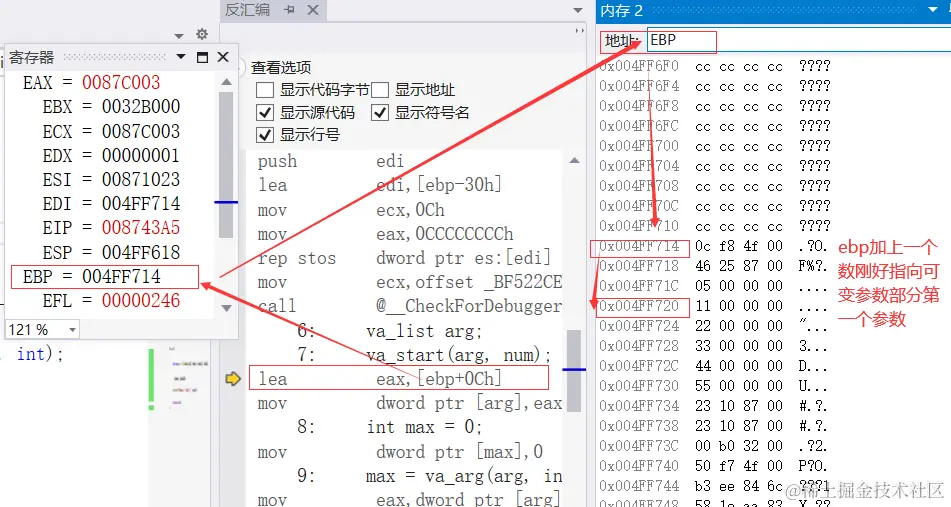Uncheck the show symbol names checkbox
Image resolution: width=951 pixels, height=507 pixels.
(380, 112)
